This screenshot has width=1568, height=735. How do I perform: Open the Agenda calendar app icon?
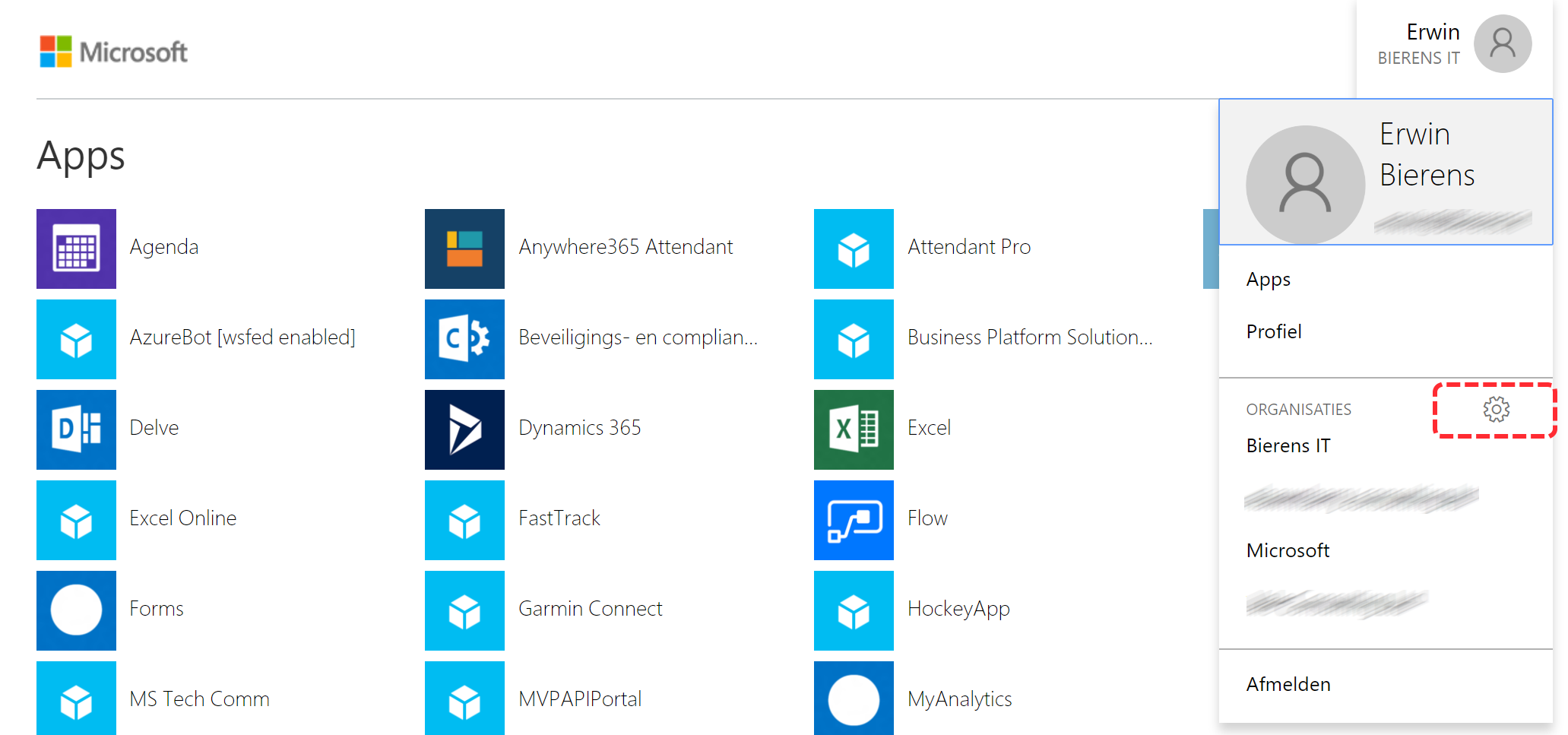[76, 249]
